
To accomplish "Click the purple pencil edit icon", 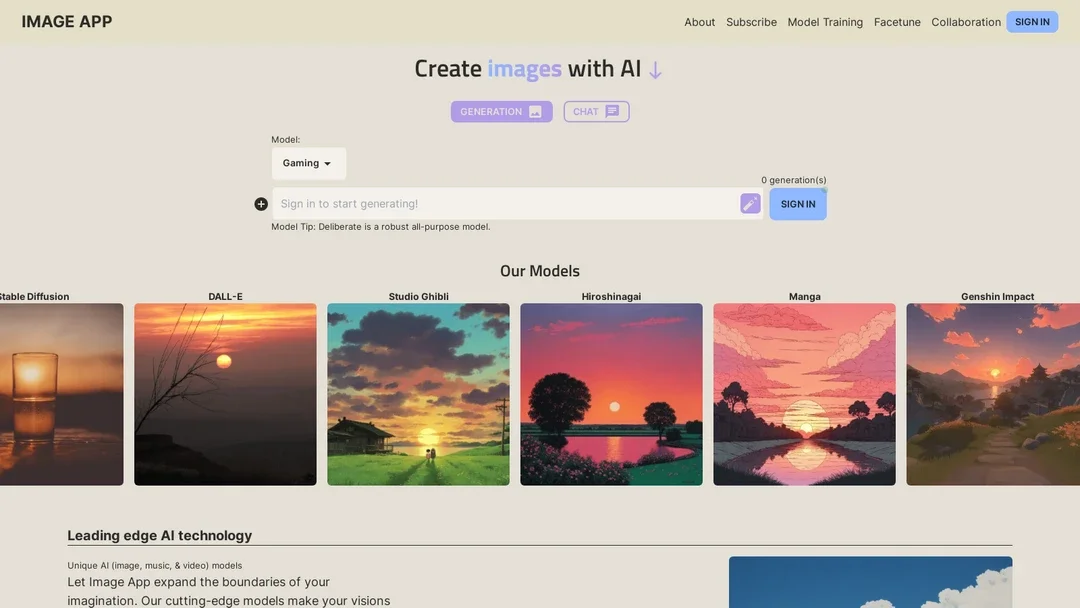I will point(750,204).
